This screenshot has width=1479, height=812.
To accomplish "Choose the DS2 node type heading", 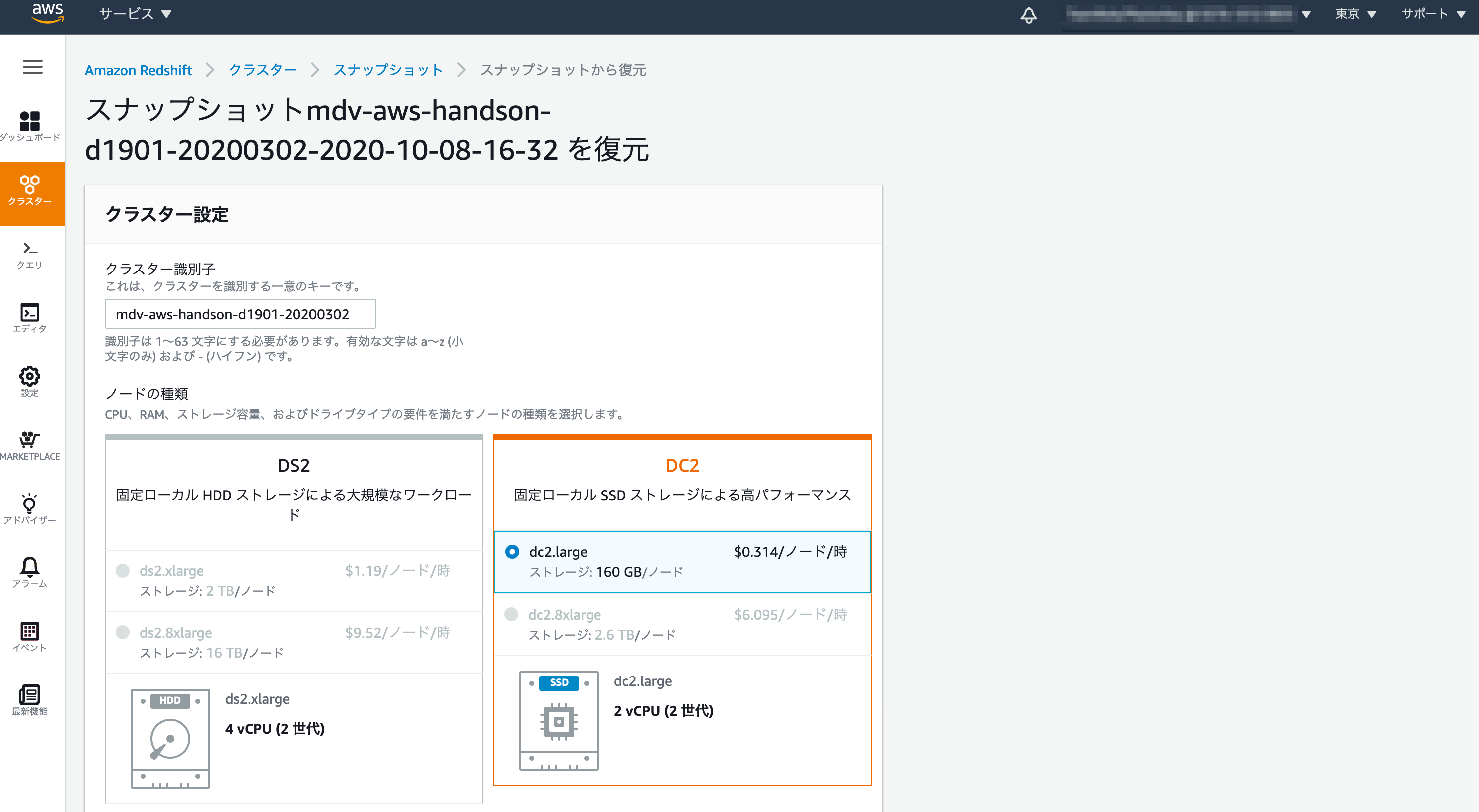I will point(294,465).
